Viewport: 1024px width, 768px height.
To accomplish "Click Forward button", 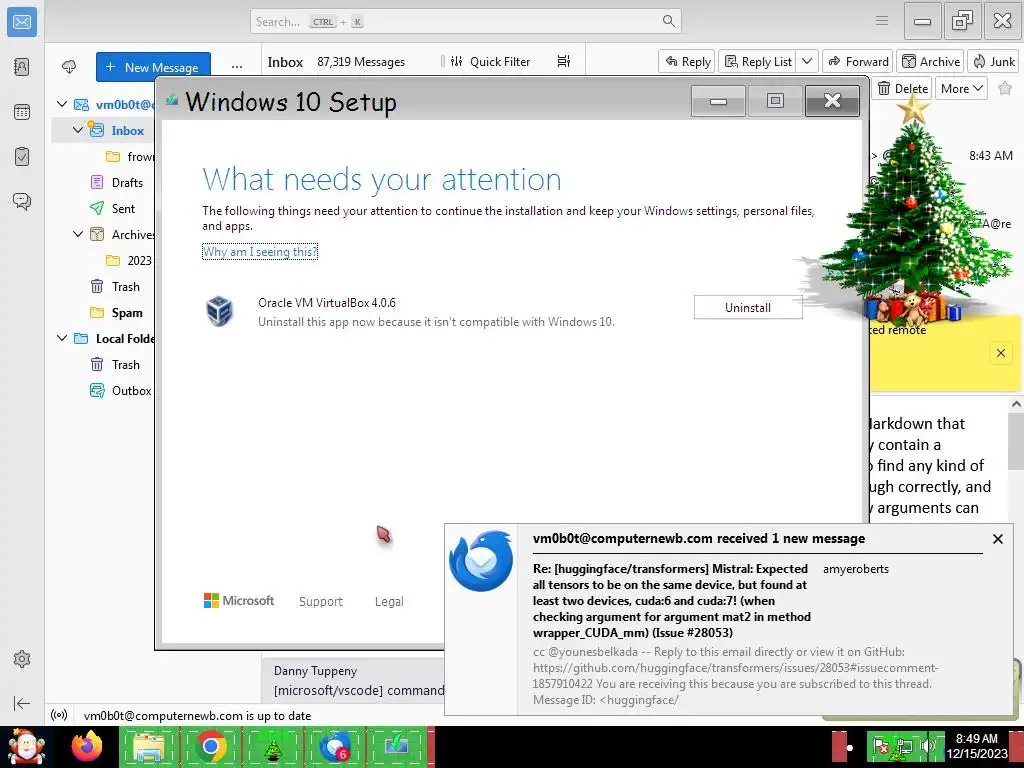I will pyautogui.click(x=858, y=61).
